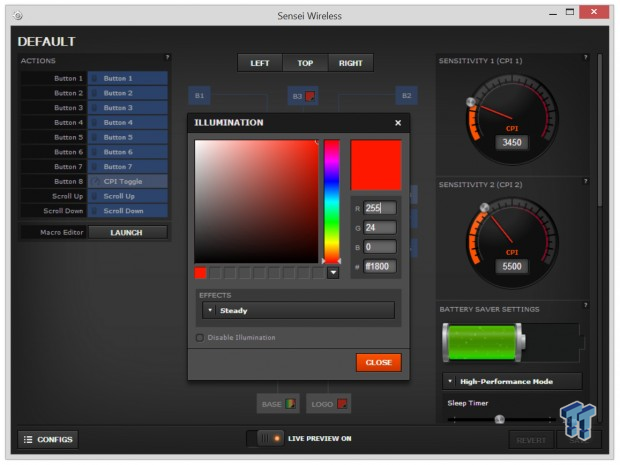Open the Button 2 action dropdown
Screen dimensions: 620x465
click(128, 93)
